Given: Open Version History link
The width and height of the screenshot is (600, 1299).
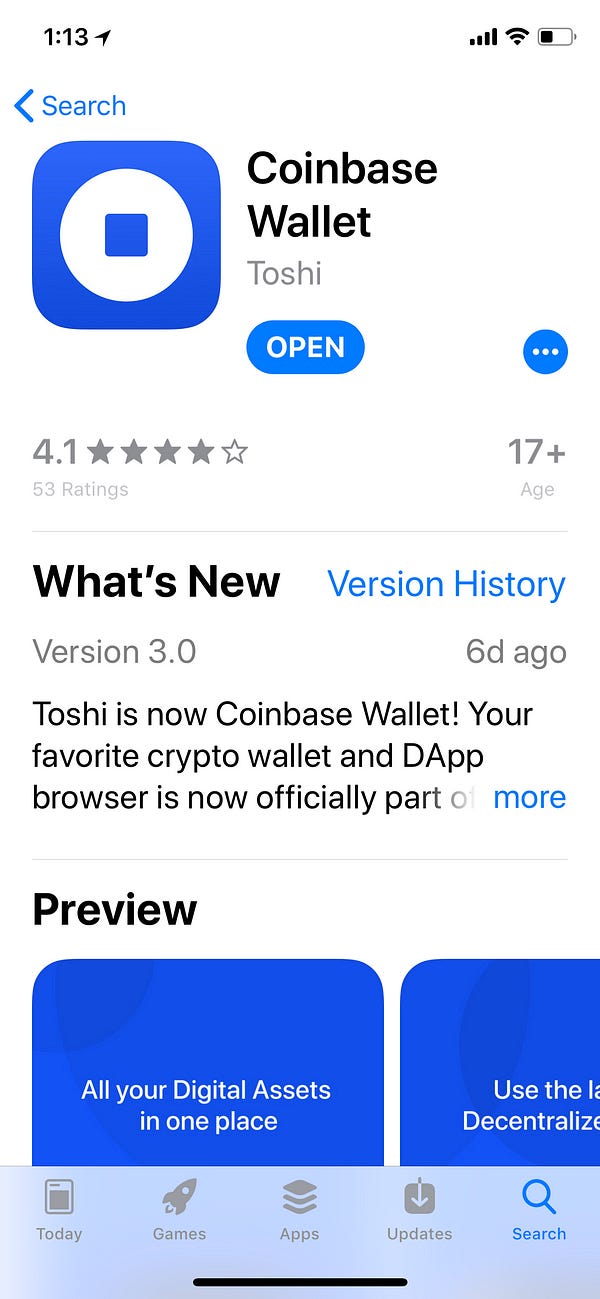Looking at the screenshot, I should (446, 584).
